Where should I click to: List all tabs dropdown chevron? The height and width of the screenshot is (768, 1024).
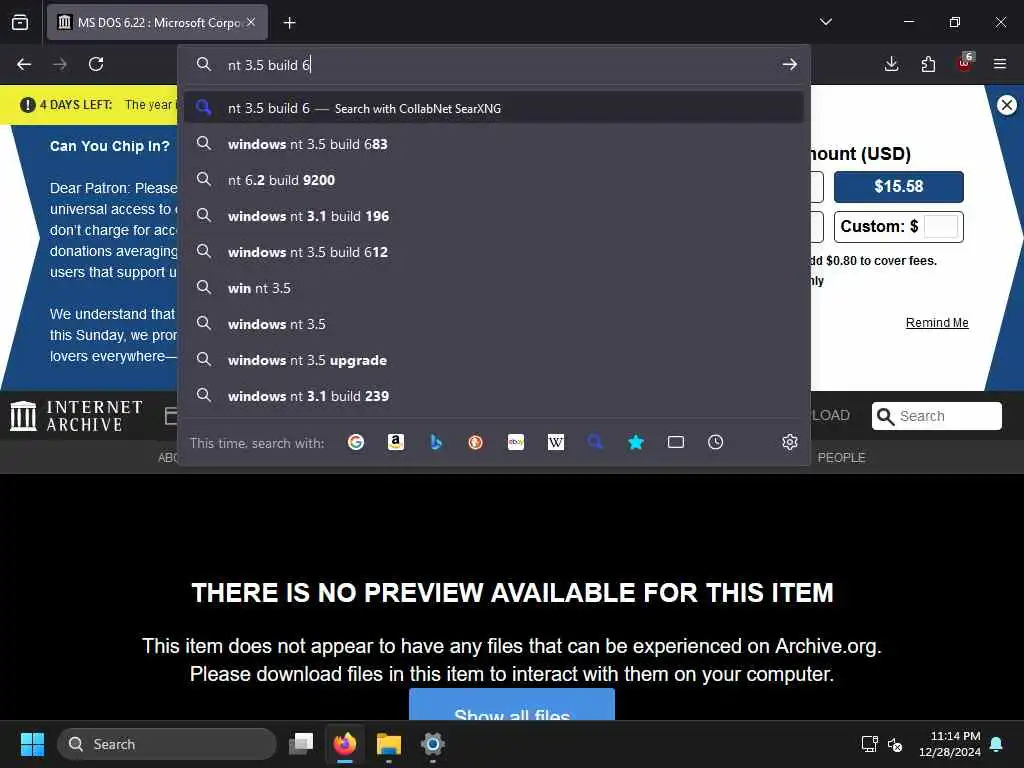[x=825, y=22]
